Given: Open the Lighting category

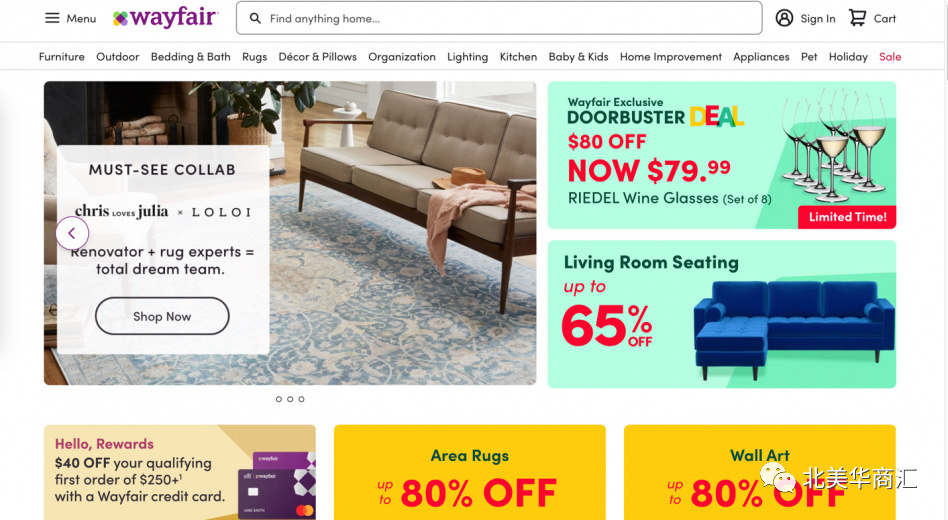Looking at the screenshot, I should 467,57.
